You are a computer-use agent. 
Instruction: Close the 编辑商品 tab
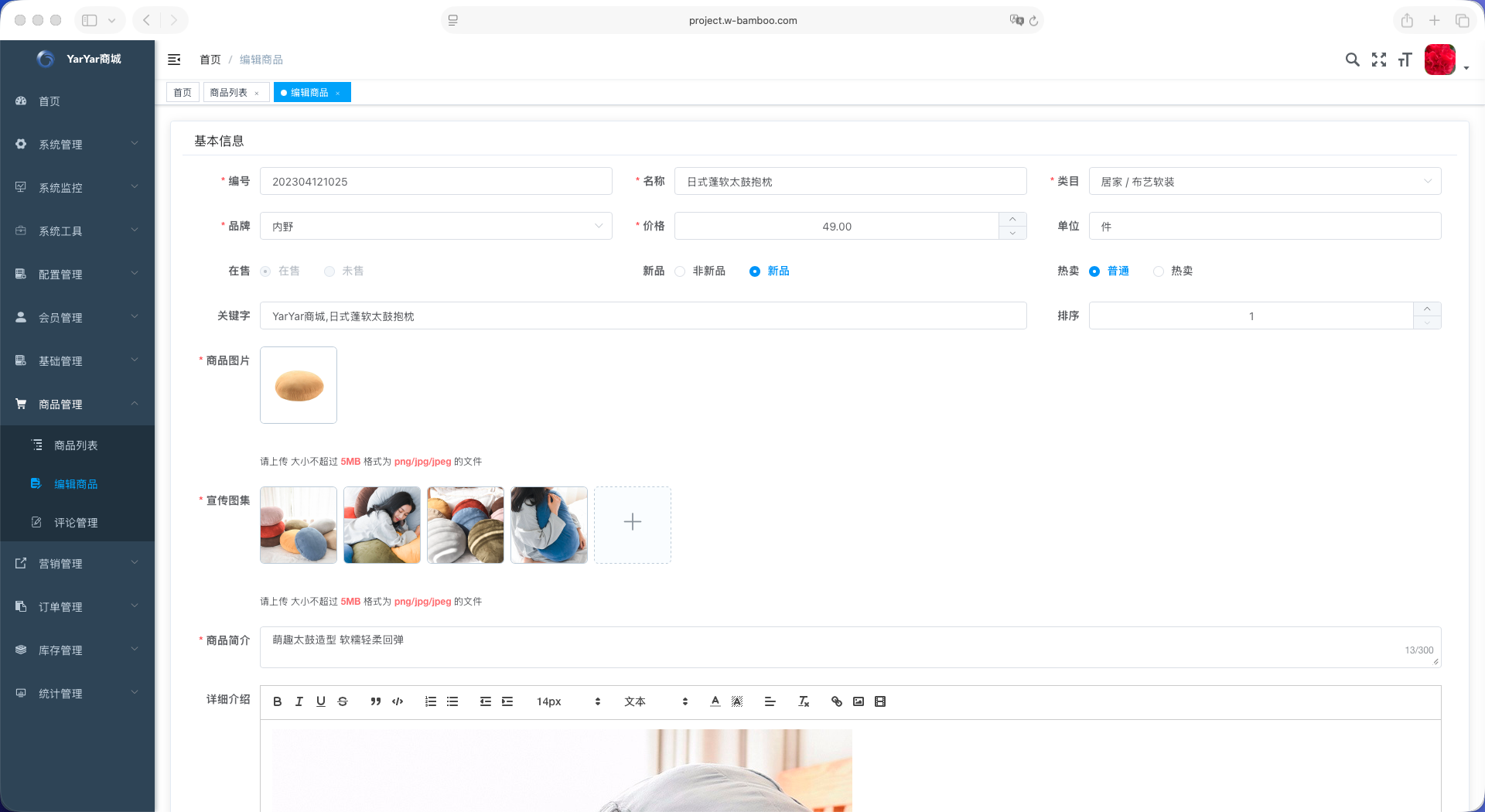[338, 93]
